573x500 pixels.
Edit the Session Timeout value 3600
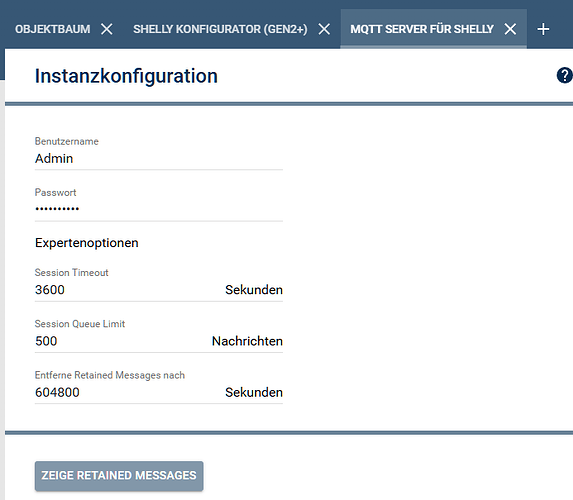128,290
